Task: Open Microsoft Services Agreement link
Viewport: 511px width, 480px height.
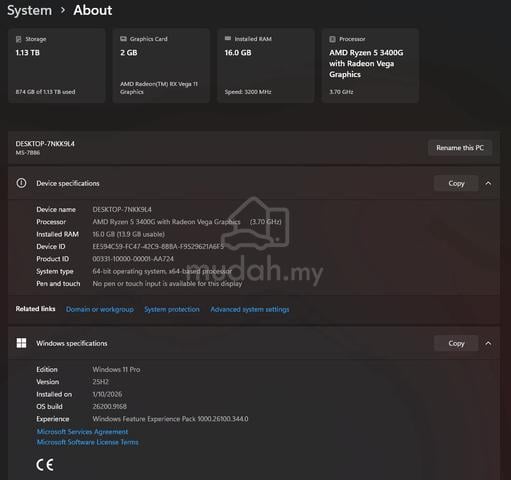Action: [82, 432]
